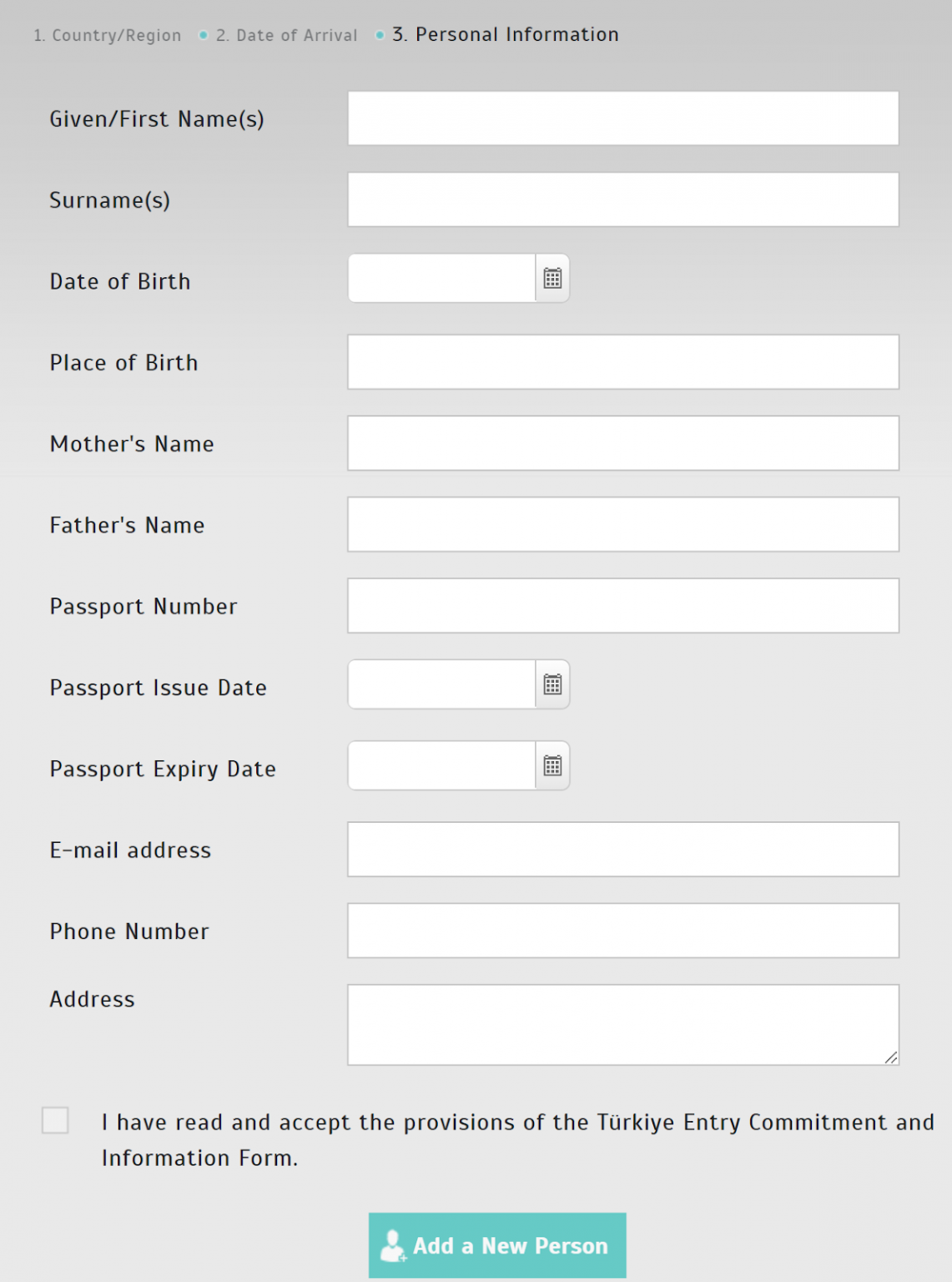The width and height of the screenshot is (952, 1282).
Task: Select the Date of Birth text field
Action: pos(441,279)
